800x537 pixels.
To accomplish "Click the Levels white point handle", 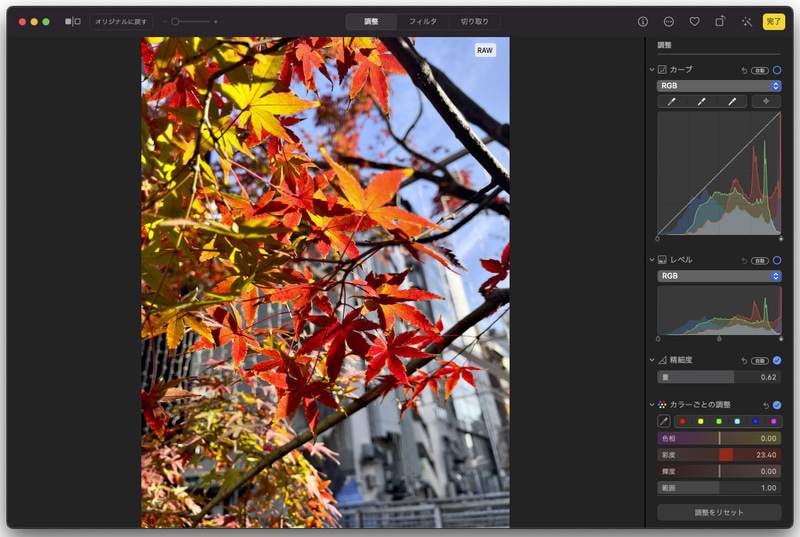I will [781, 339].
